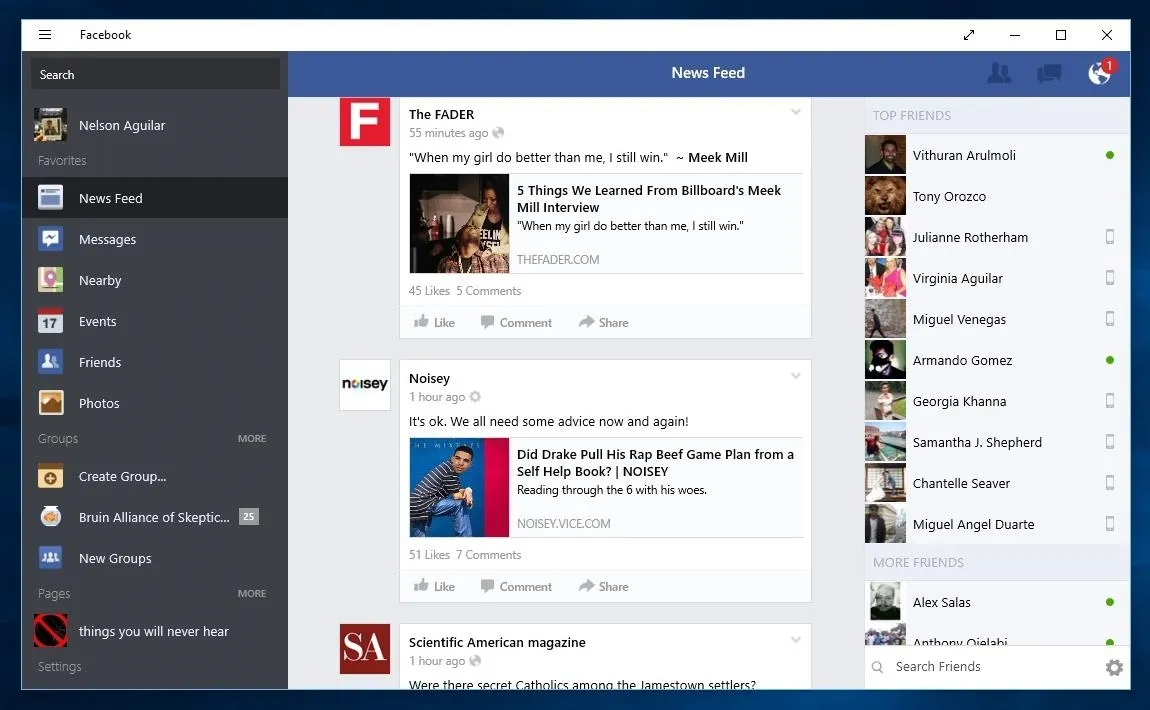Click the Nearby map pin icon
Screen dimensions: 1150x710
51,279
